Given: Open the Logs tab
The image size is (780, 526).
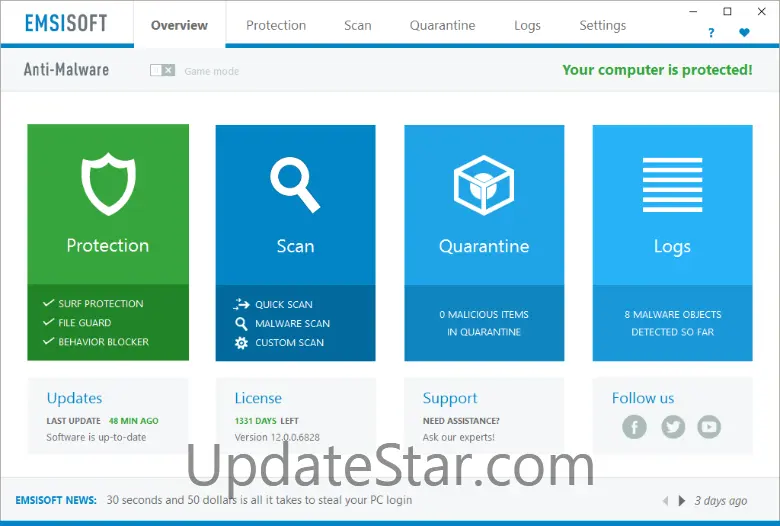Looking at the screenshot, I should [x=527, y=25].
